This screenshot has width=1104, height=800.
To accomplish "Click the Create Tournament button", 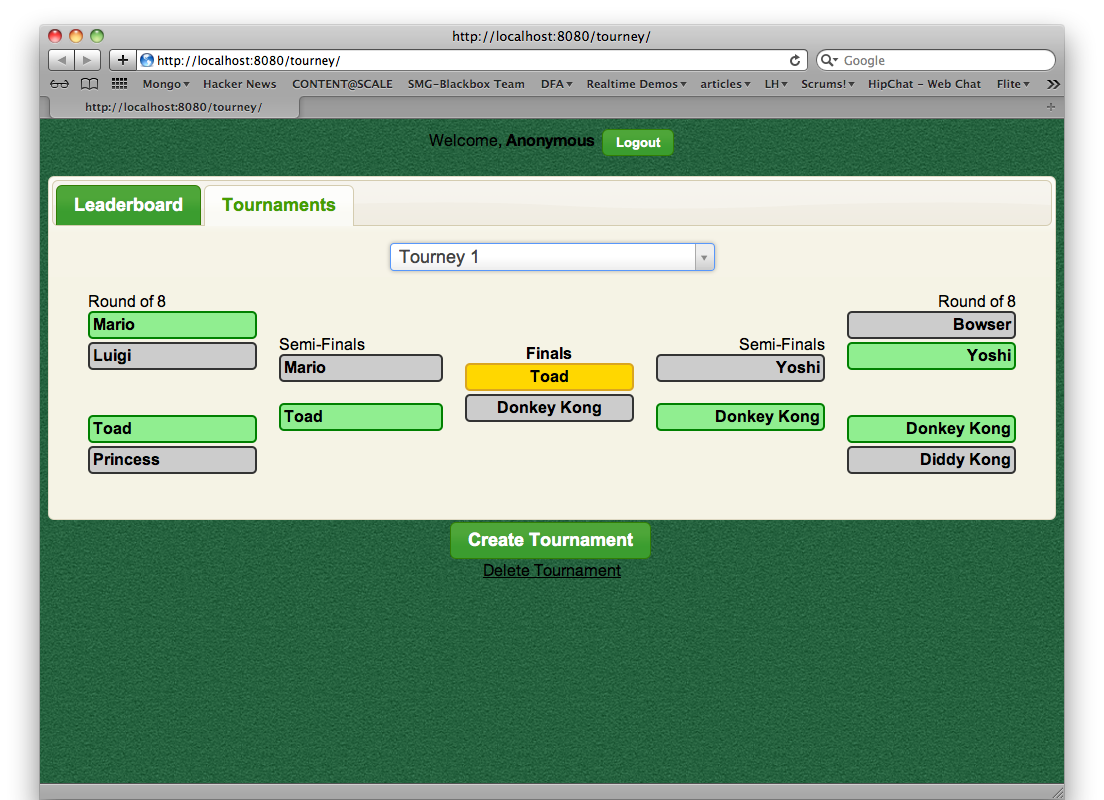I will [550, 540].
